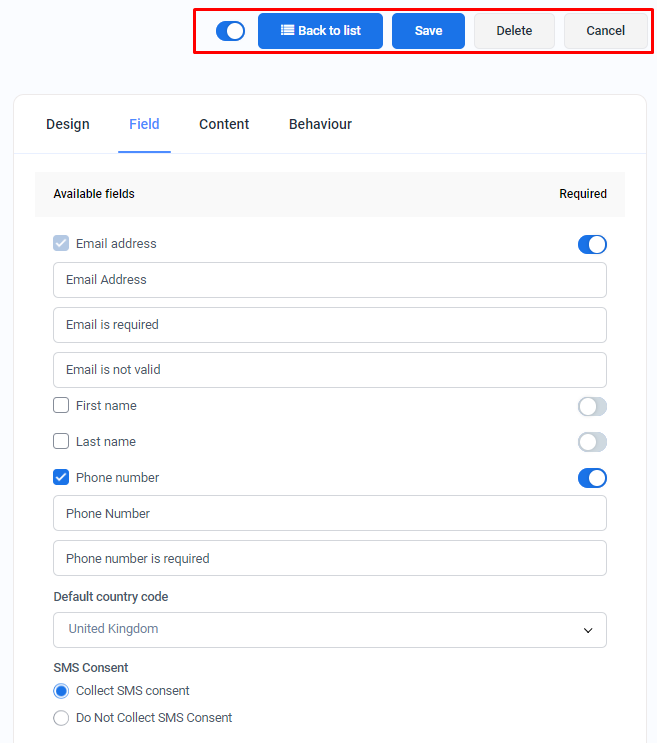Toggle Email address required switch
657x743 pixels.
592,245
